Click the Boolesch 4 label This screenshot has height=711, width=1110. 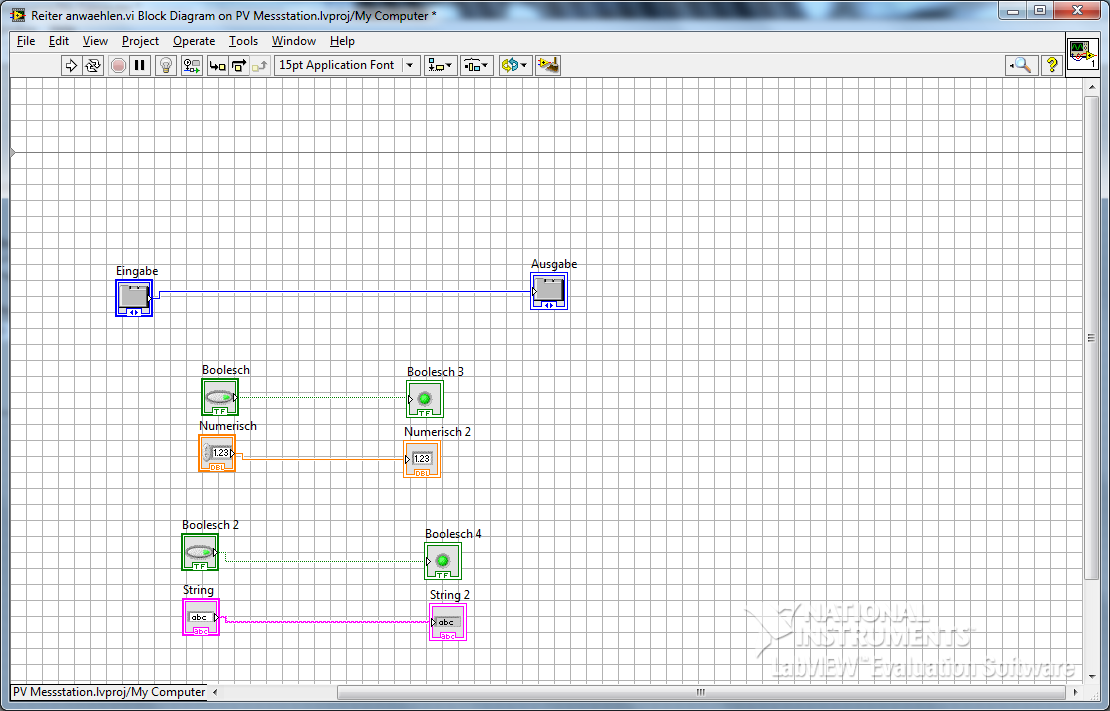[453, 534]
